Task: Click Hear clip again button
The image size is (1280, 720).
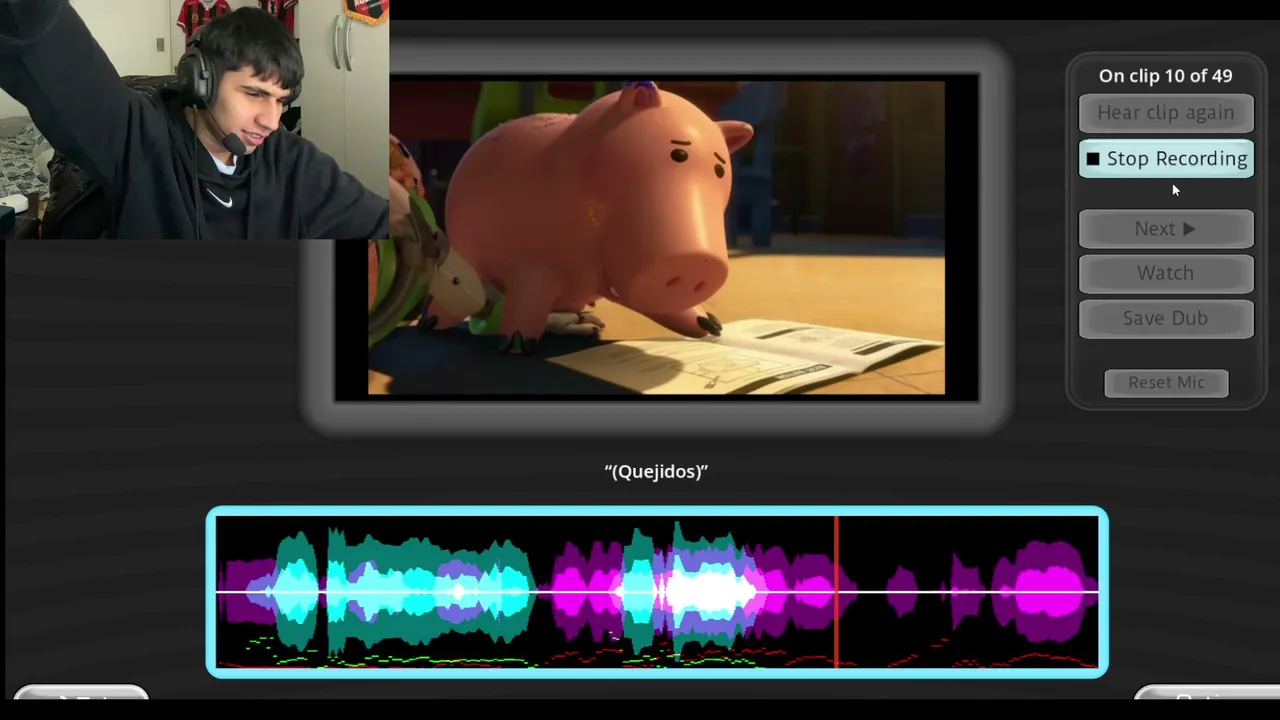Action: 1166,113
